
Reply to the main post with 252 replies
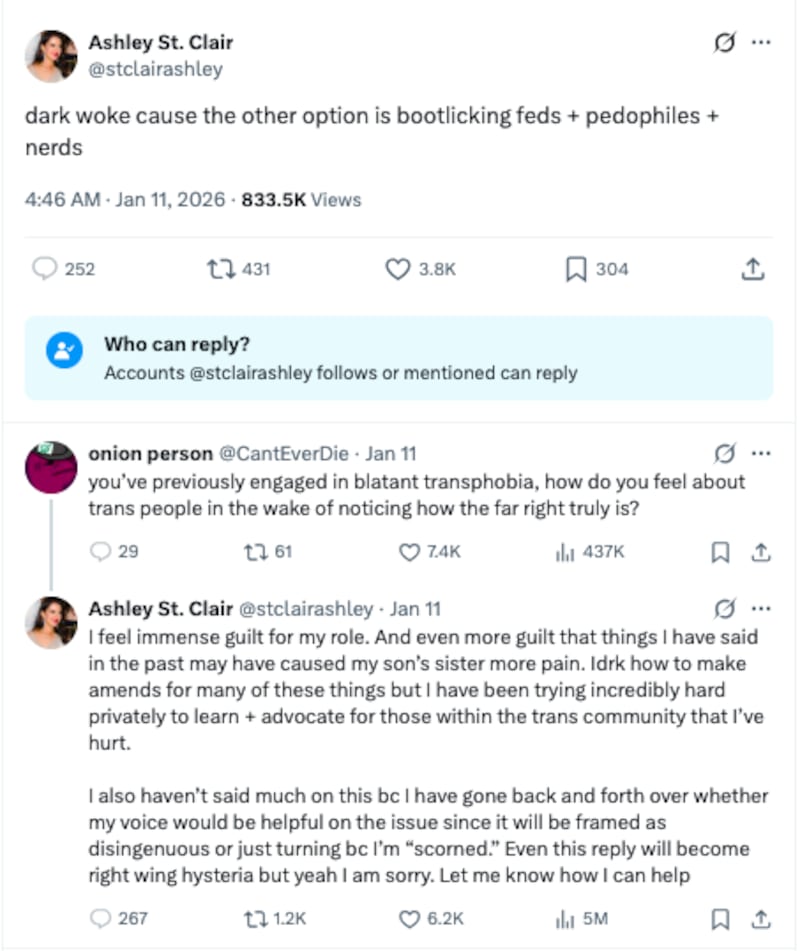(45, 269)
